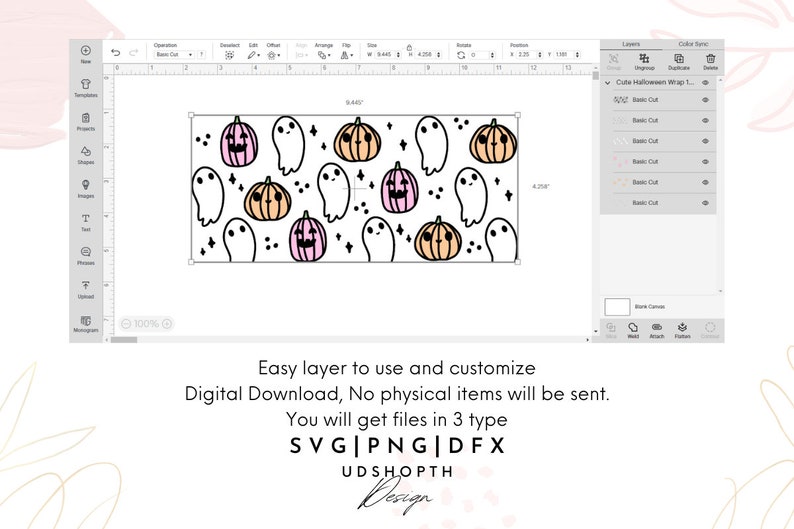Hide the first Basic Cut layer
This screenshot has height=529, width=794.
pyautogui.click(x=705, y=100)
